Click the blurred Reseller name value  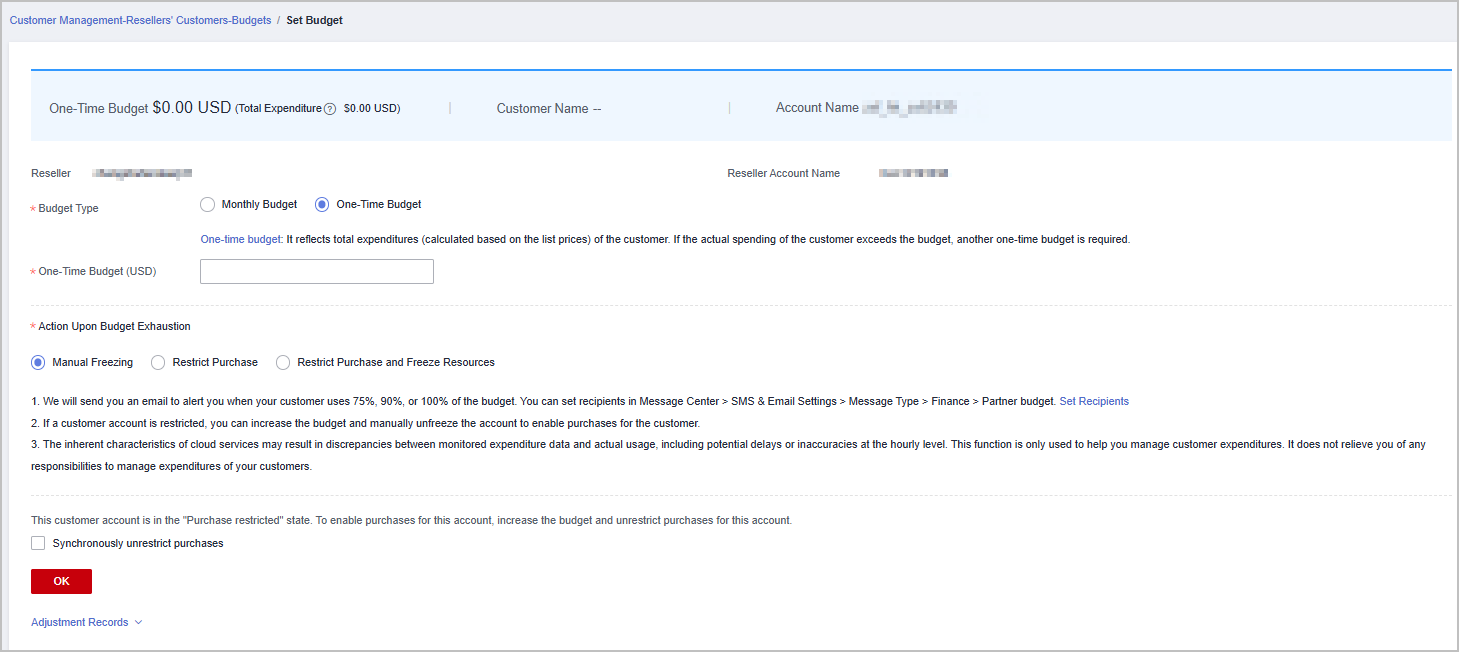141,174
